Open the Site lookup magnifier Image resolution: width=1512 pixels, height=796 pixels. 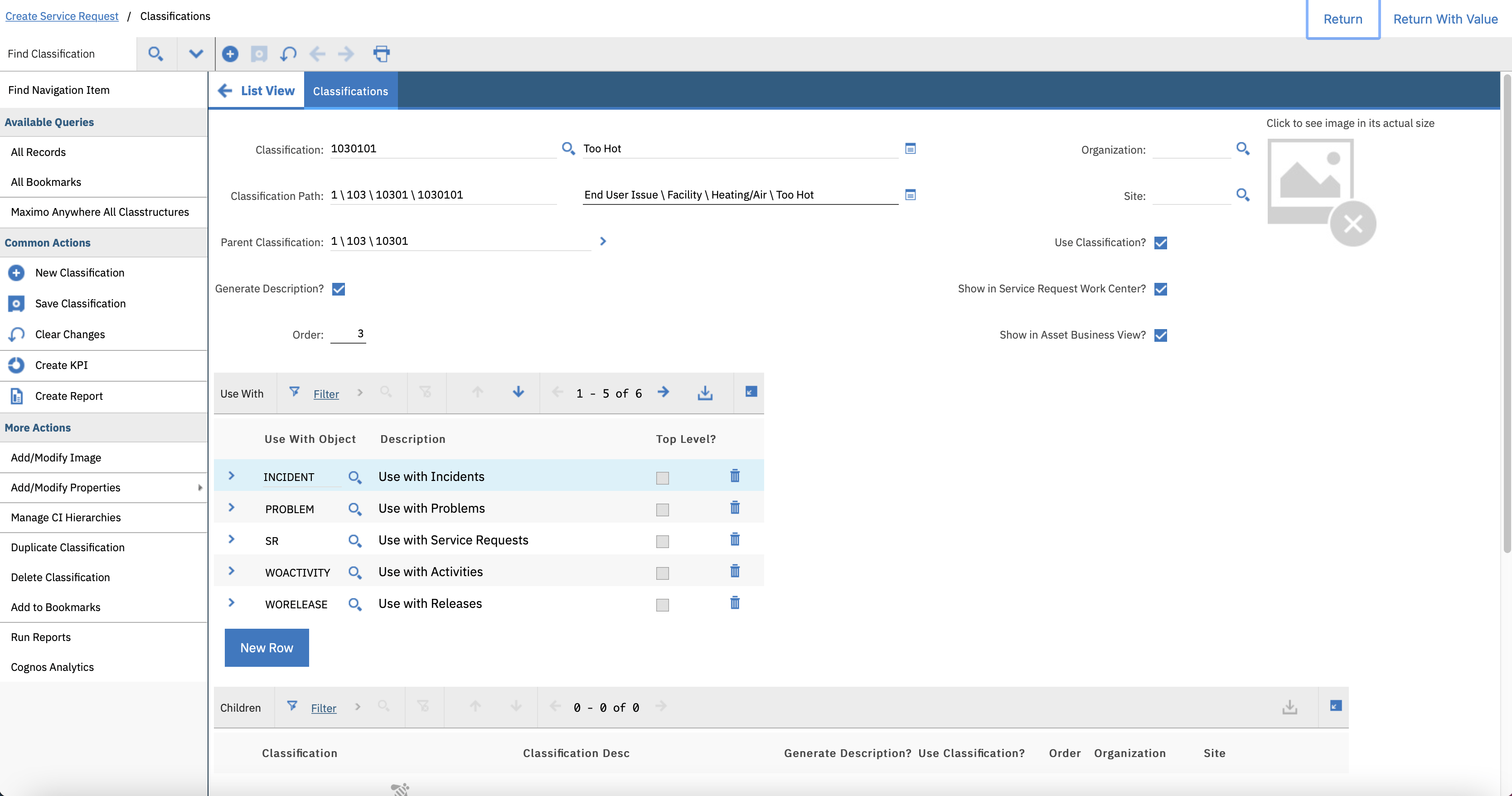pos(1243,195)
